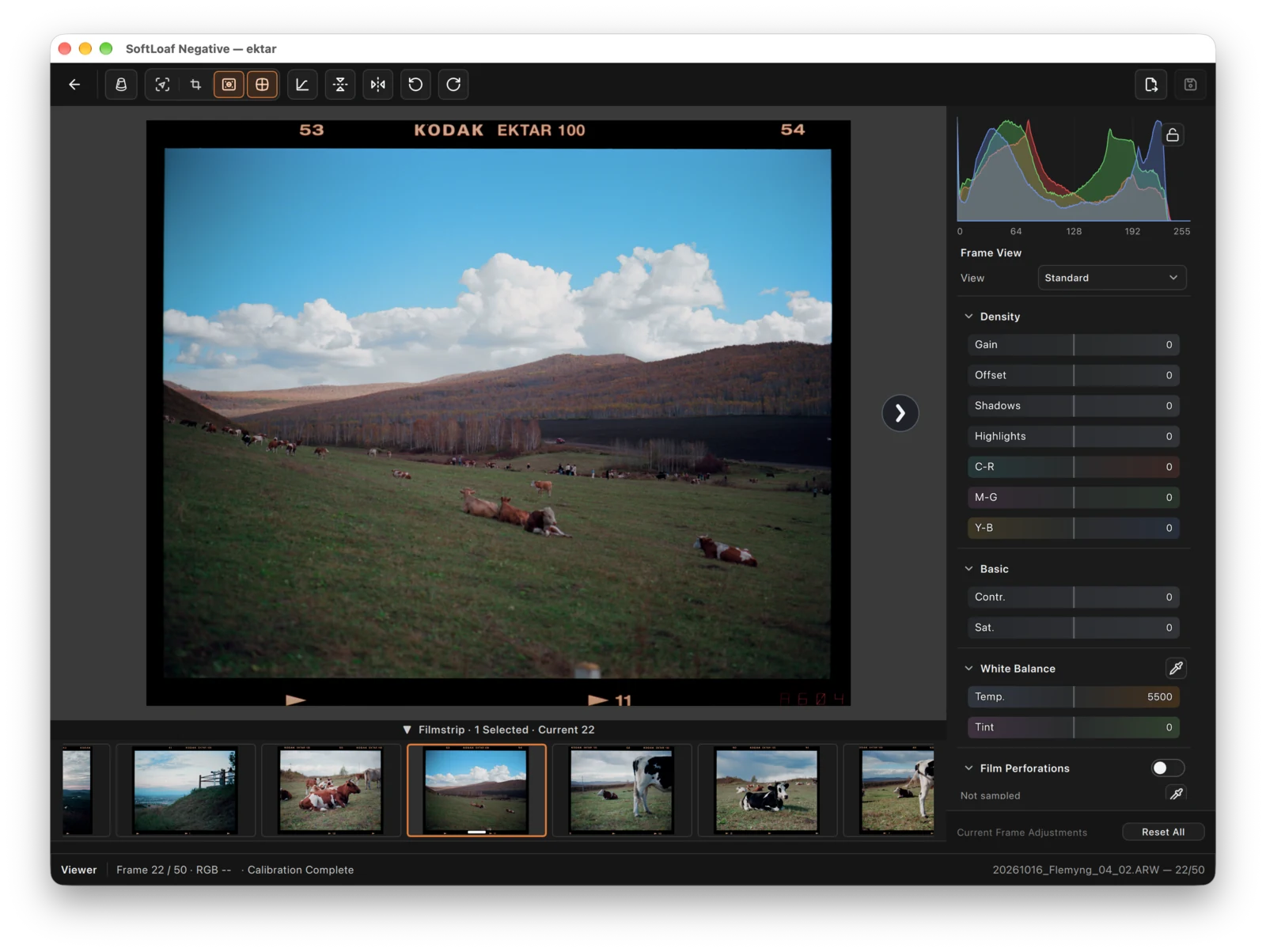Image resolution: width=1266 pixels, height=952 pixels.
Task: Toggle the frame border overlay icon
Action: pos(229,85)
